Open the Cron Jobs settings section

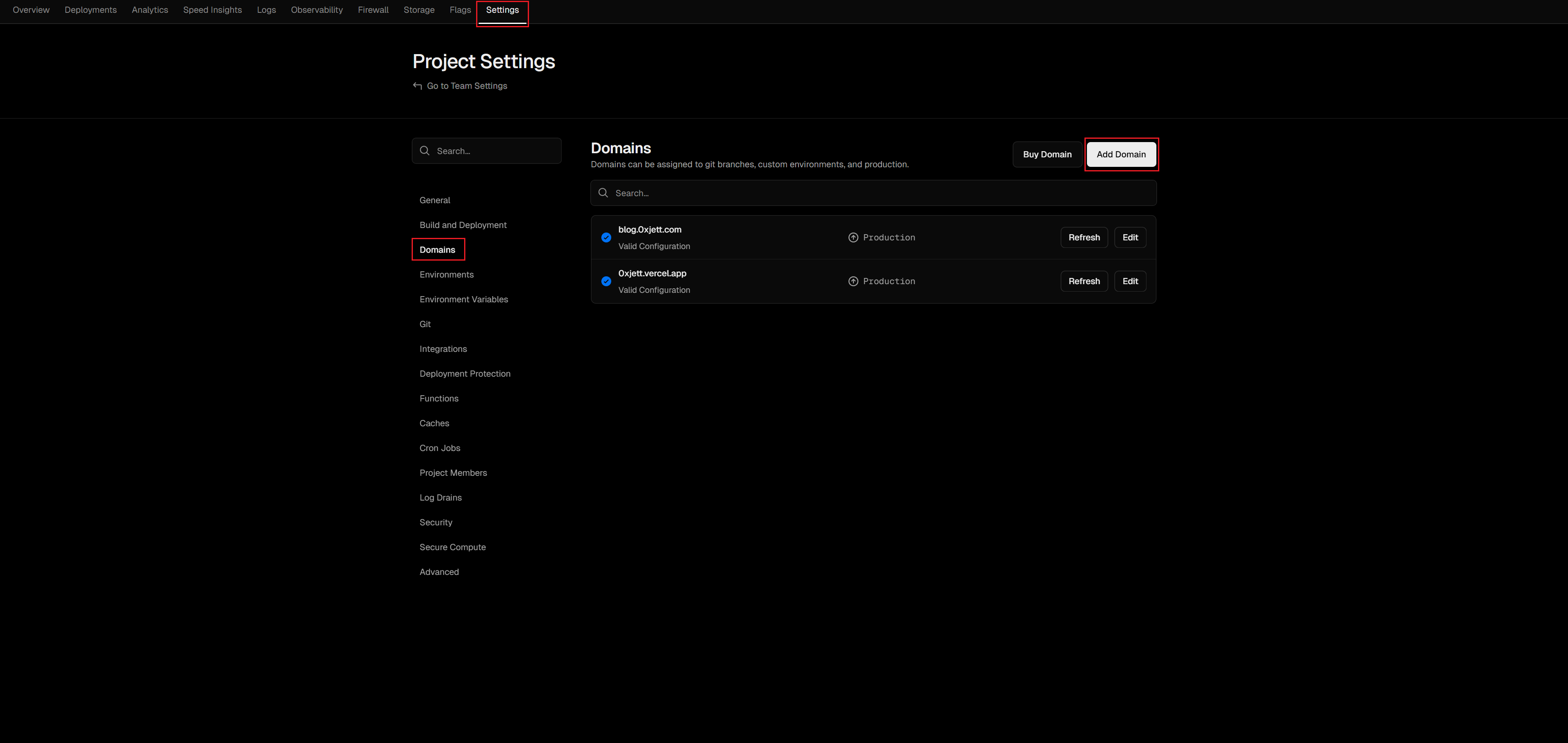[x=439, y=448]
